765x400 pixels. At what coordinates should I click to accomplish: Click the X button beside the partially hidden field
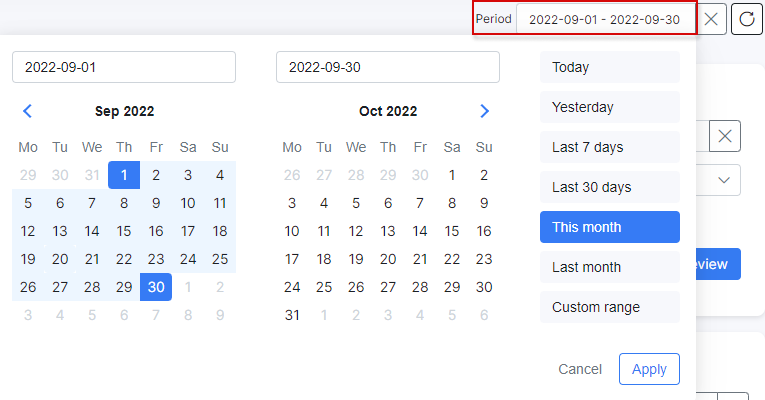725,136
